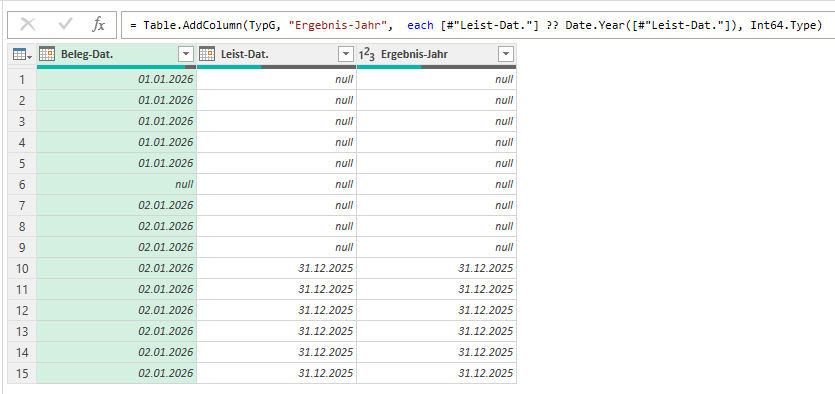Click the null Ergebnis-Jahr cell in row 8
The height and width of the screenshot is (394, 835).
pyautogui.click(x=436, y=226)
